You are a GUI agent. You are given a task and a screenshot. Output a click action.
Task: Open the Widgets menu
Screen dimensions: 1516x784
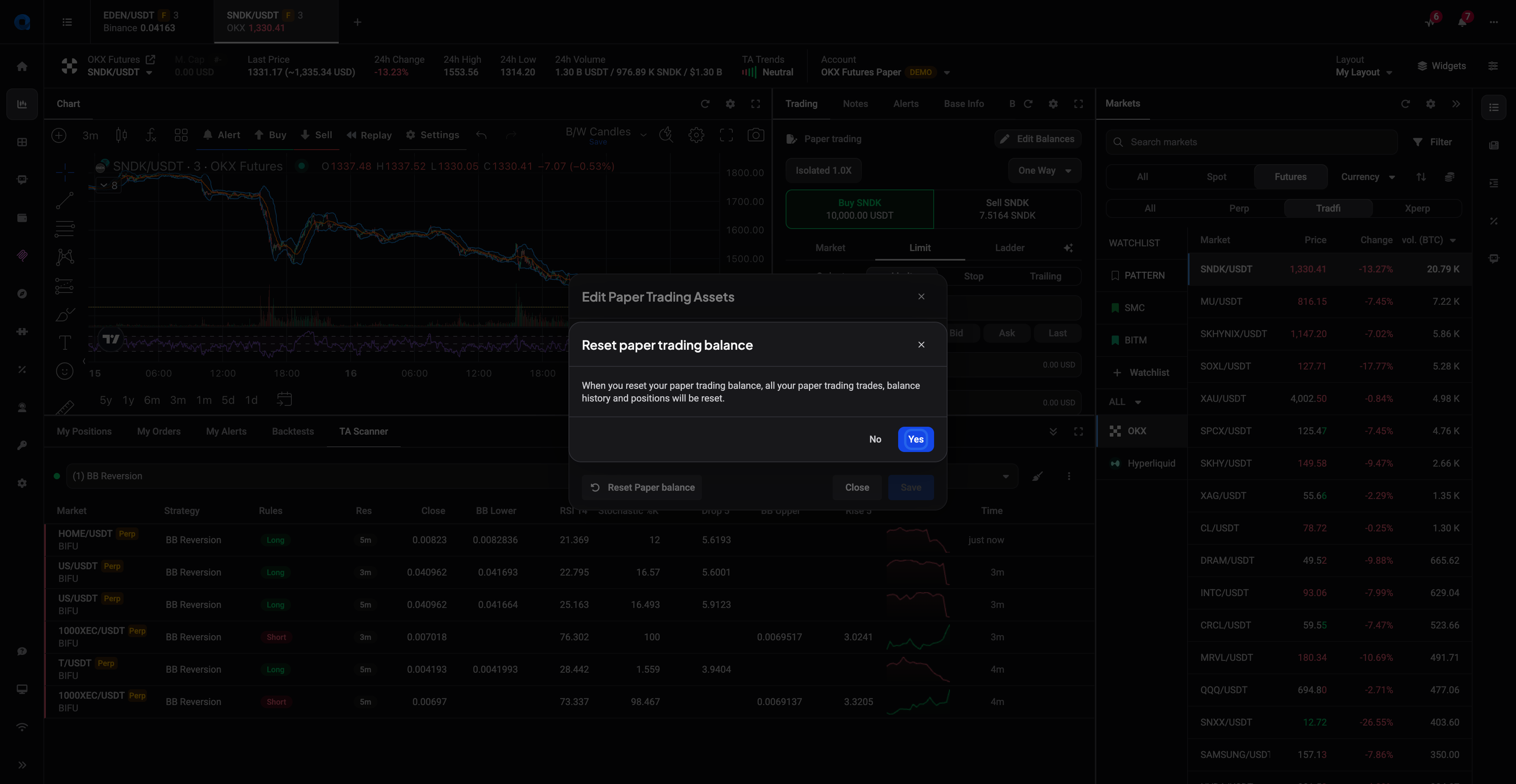[1441, 66]
